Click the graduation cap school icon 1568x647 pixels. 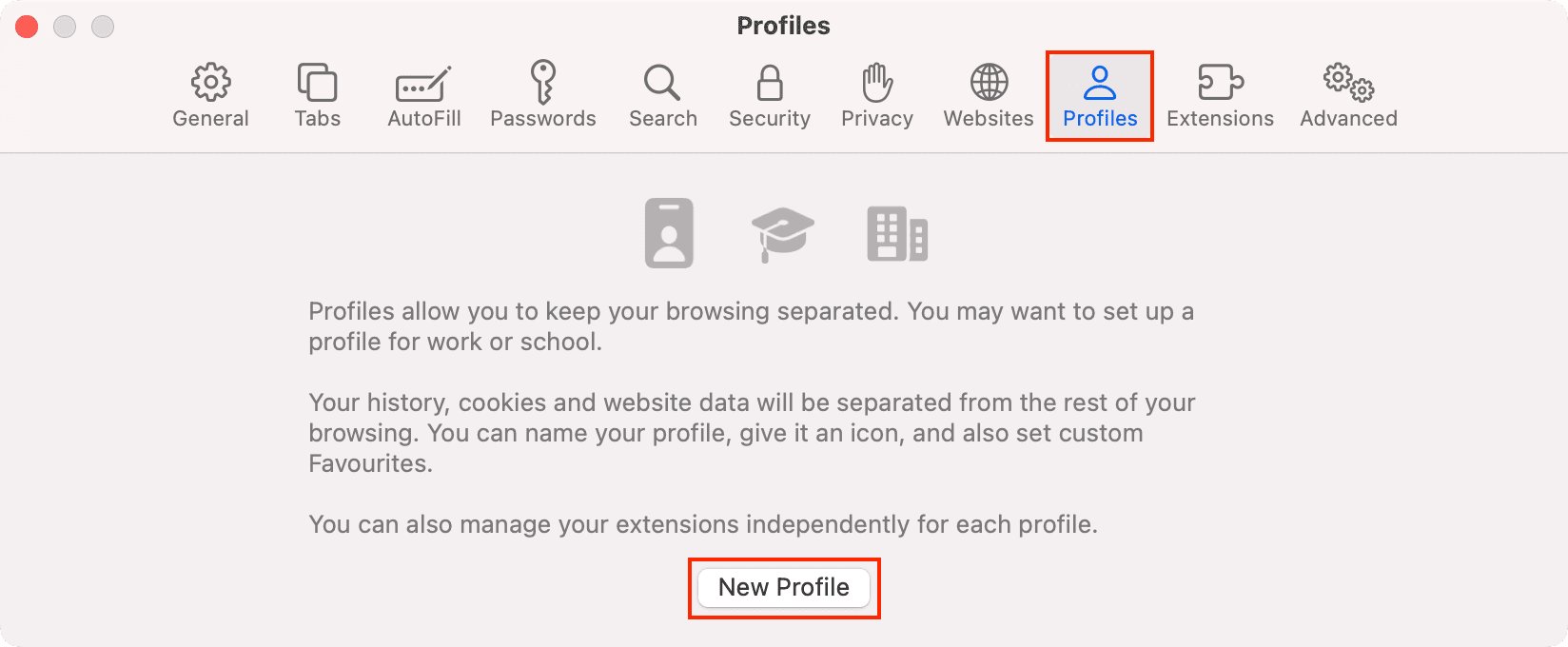click(782, 233)
